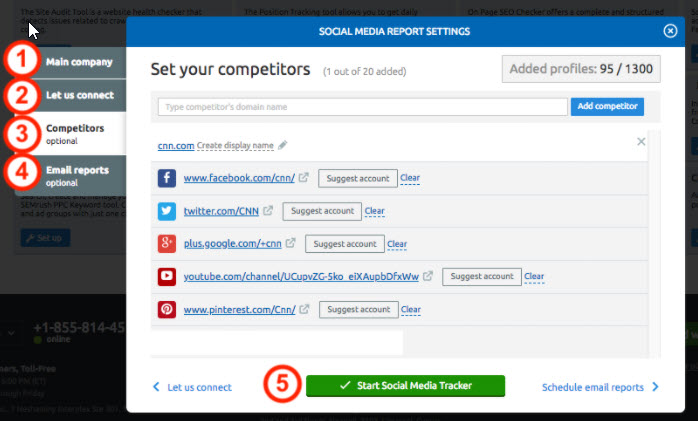The height and width of the screenshot is (421, 698).
Task: Click the 1 out of 20 added text
Action: [x=365, y=72]
